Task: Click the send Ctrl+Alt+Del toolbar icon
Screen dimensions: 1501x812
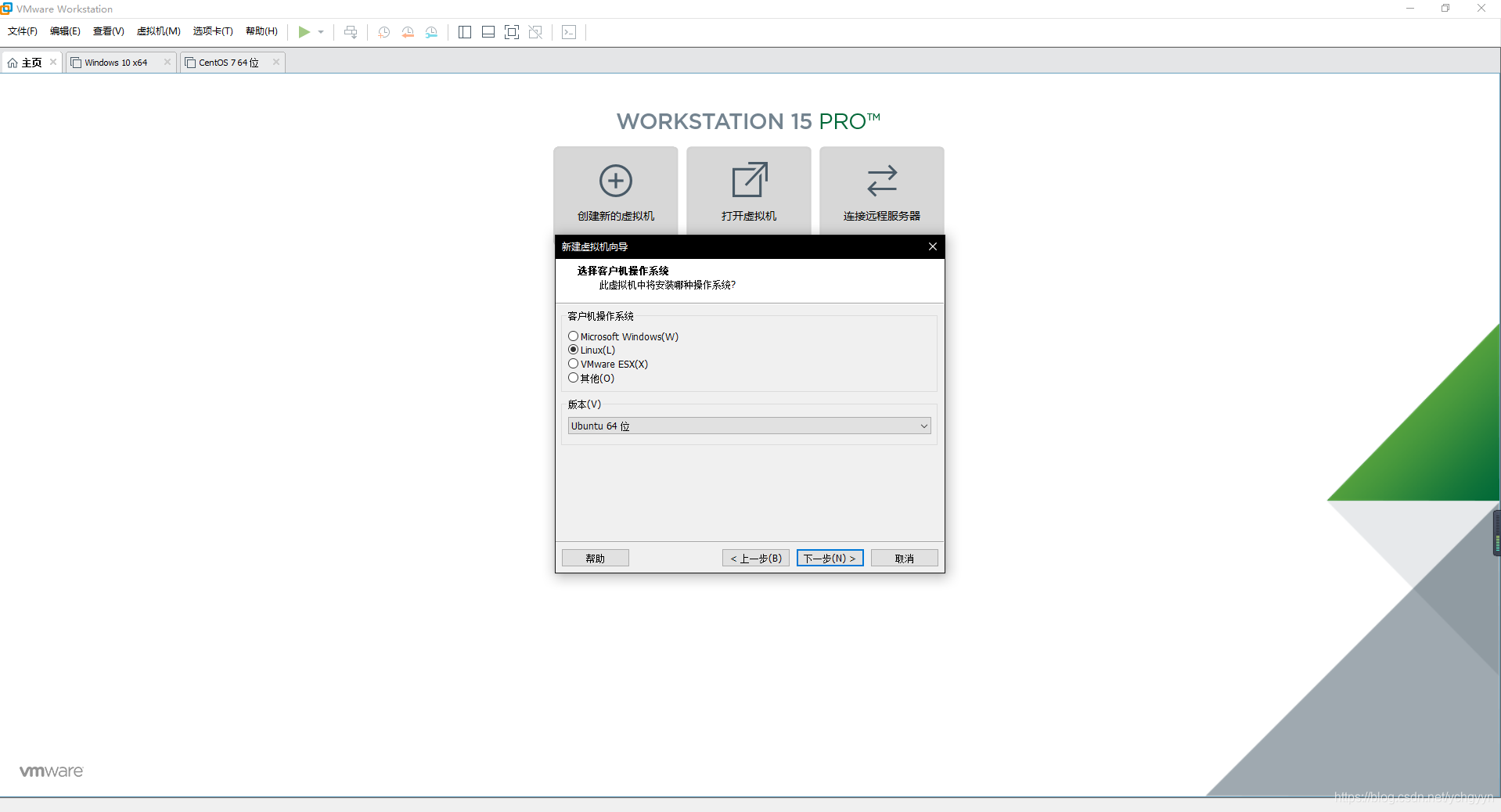Action: tap(351, 32)
